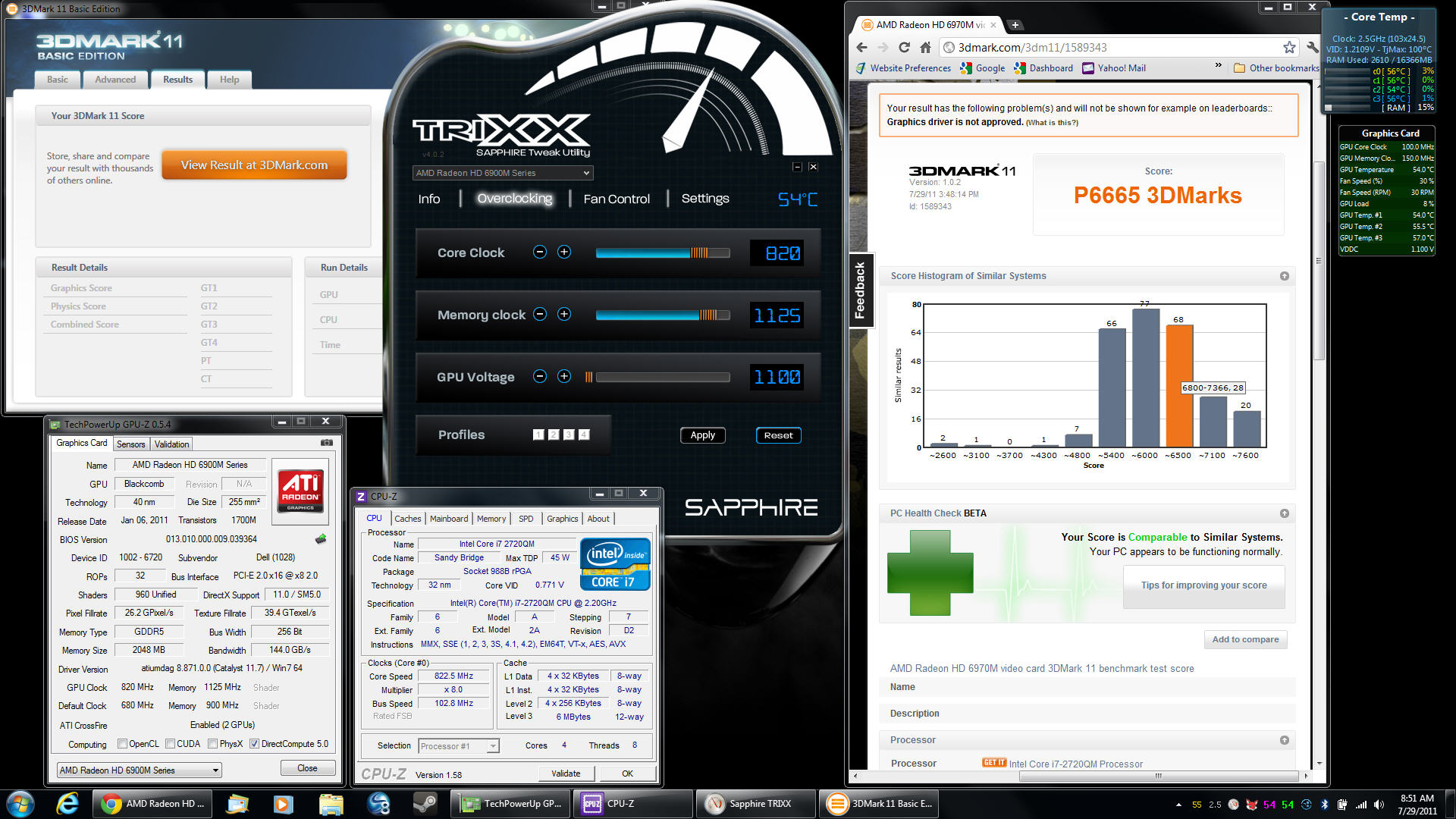
Task: Open Settings tab in TRIXX
Action: [705, 199]
